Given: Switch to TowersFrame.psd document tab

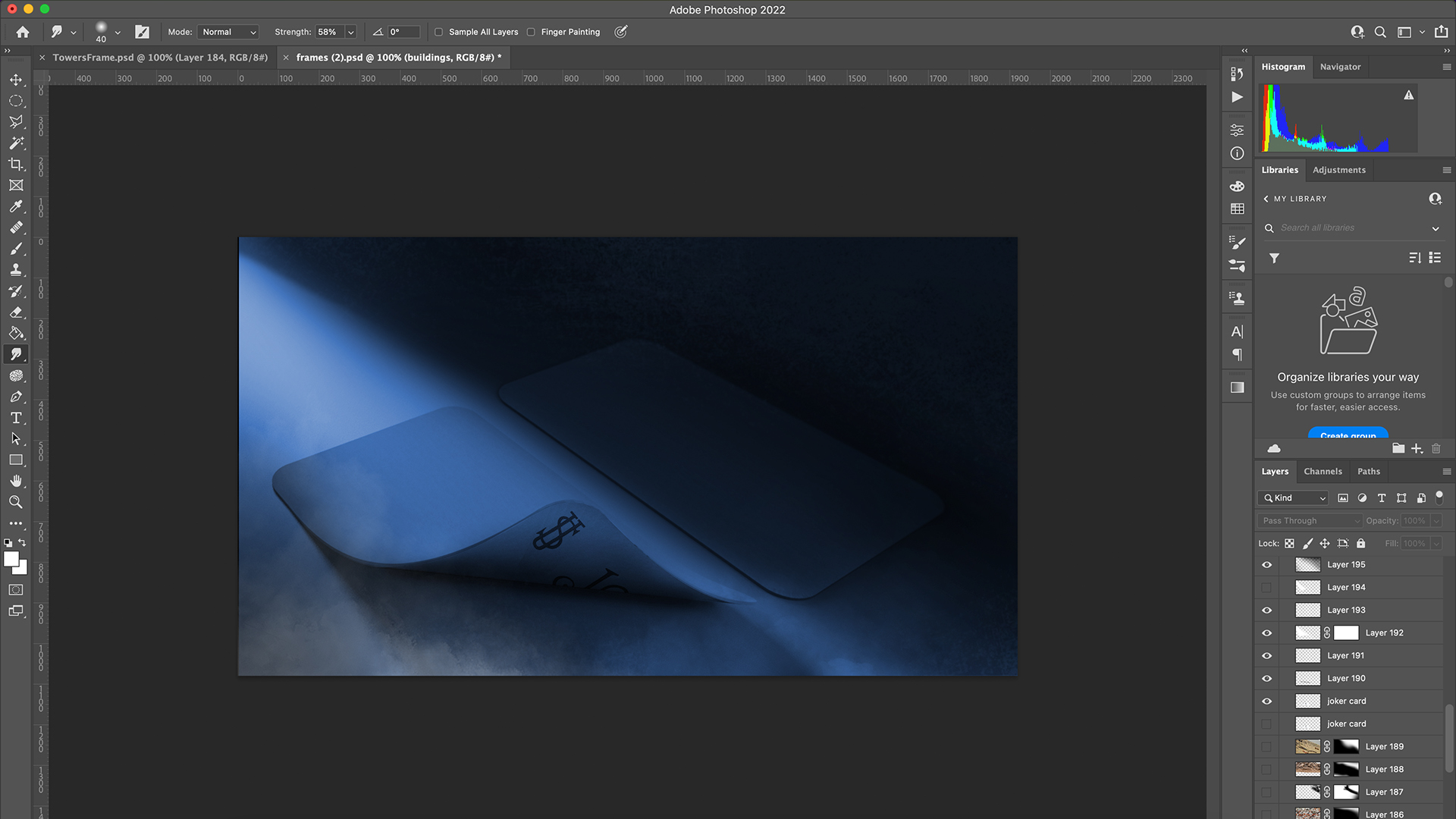Looking at the screenshot, I should pyautogui.click(x=159, y=58).
